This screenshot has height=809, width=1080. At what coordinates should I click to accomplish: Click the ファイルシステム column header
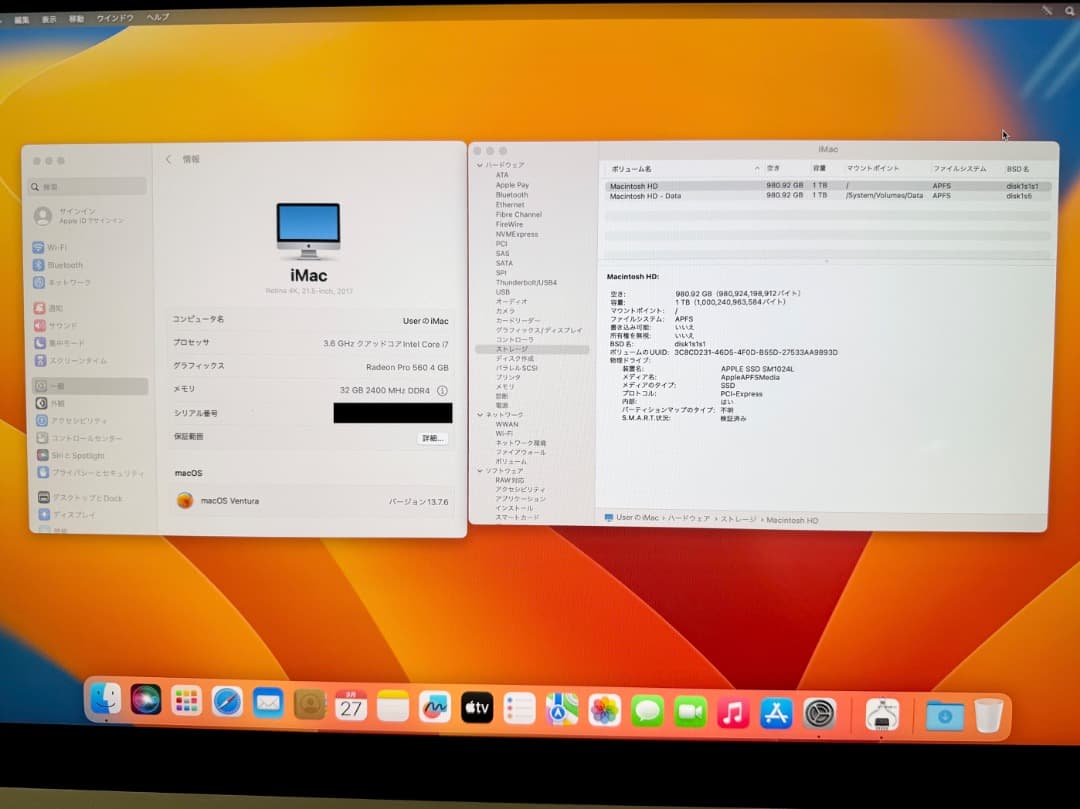pos(959,169)
